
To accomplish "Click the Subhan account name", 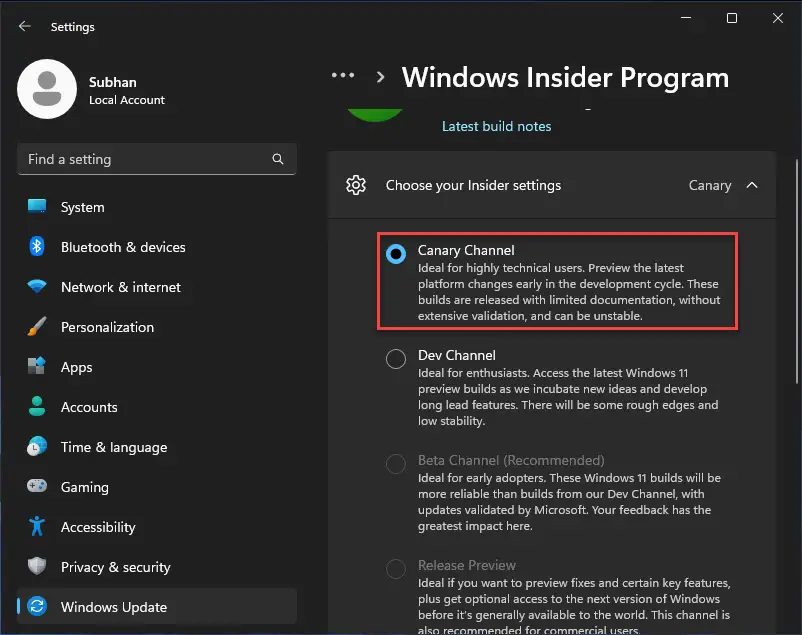I will point(113,82).
